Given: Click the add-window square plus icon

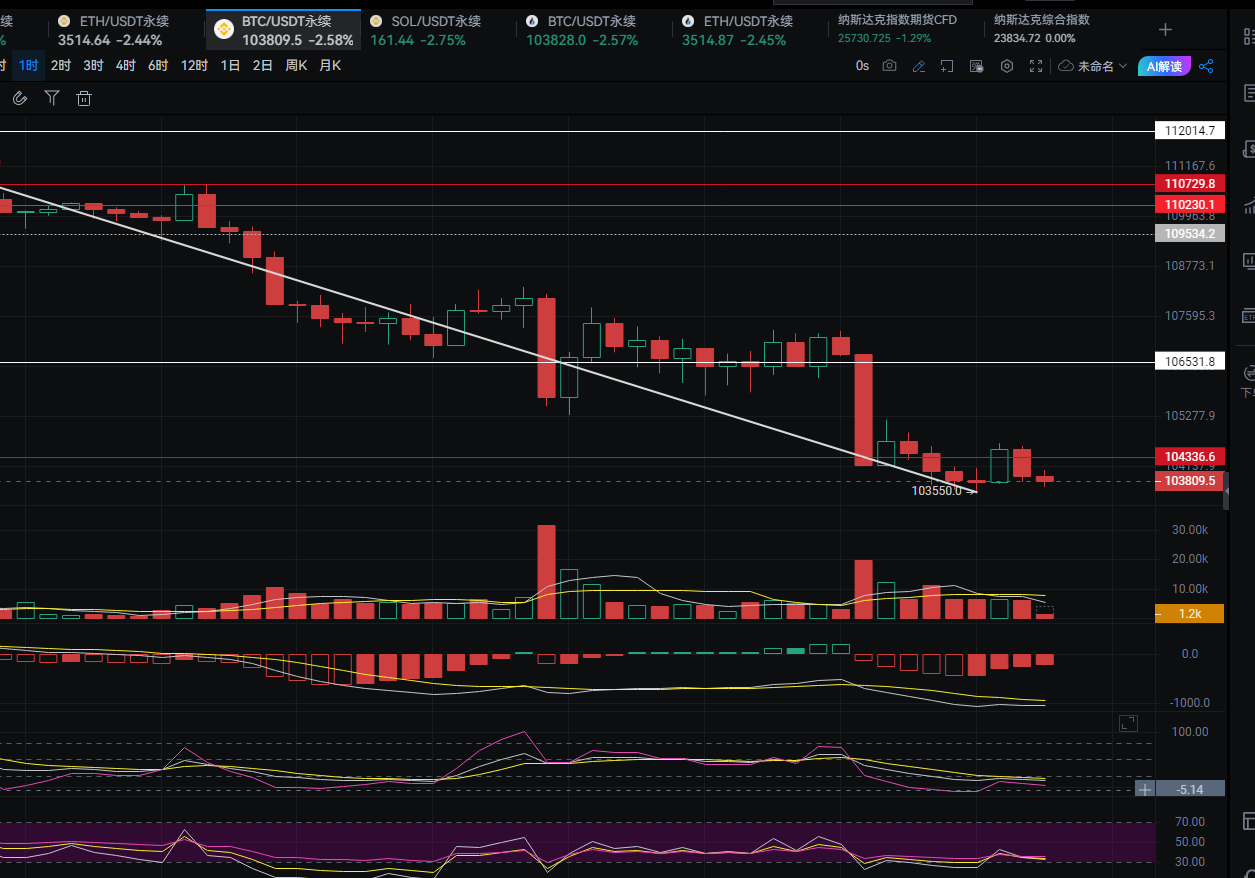Looking at the screenshot, I should coord(948,66).
